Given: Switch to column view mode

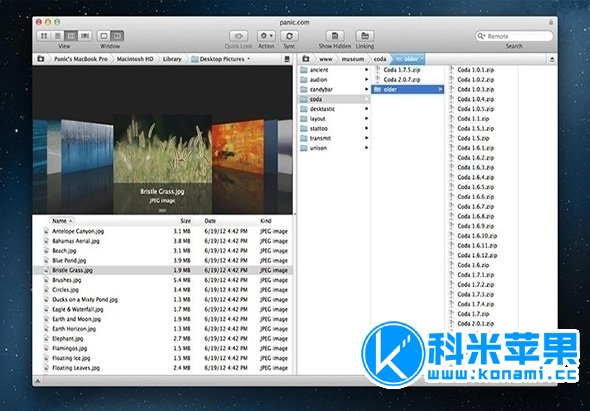Looking at the screenshot, I should (71, 36).
